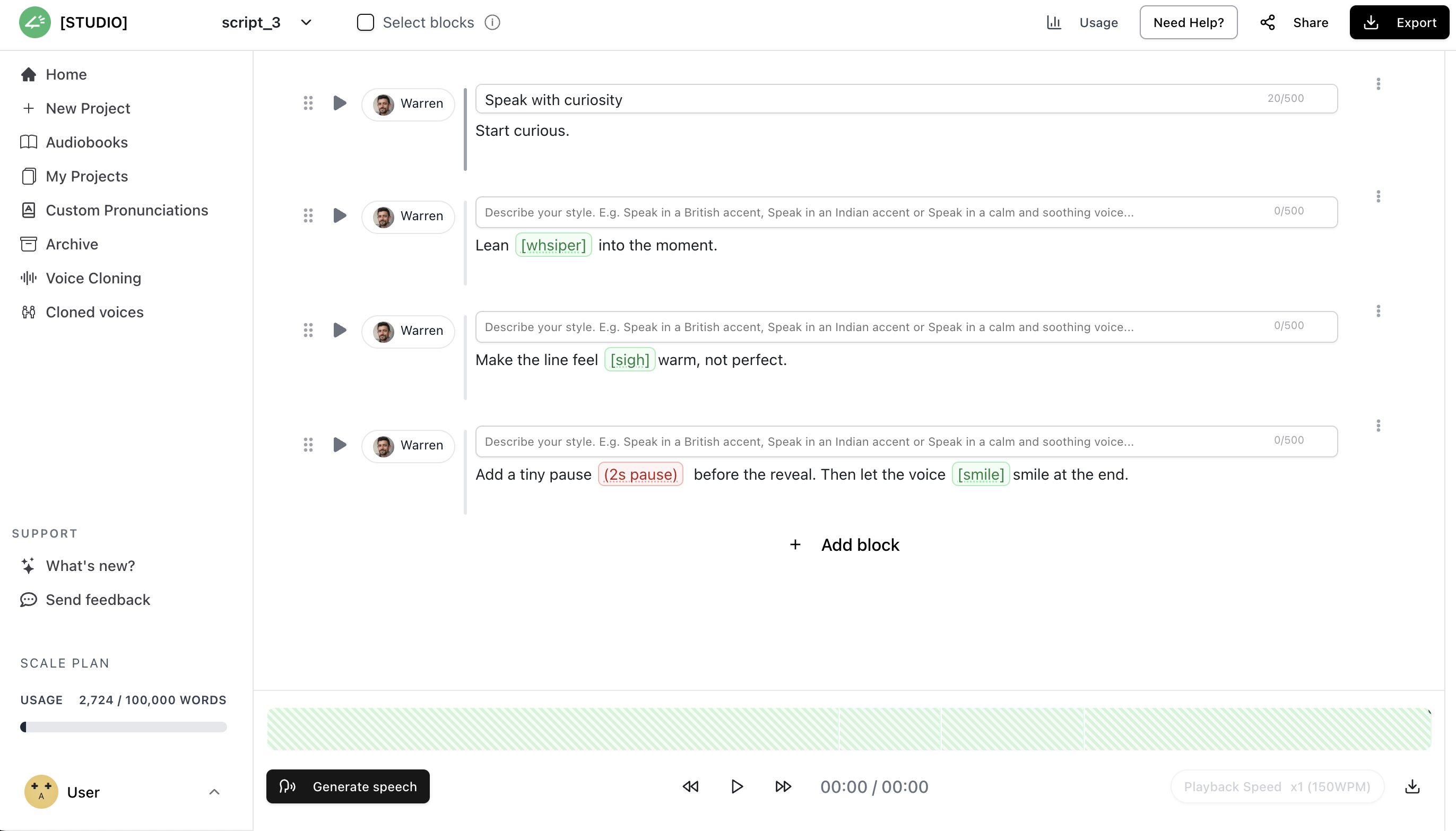1456x831 pixels.
Task: Share the project
Action: pyautogui.click(x=1294, y=22)
